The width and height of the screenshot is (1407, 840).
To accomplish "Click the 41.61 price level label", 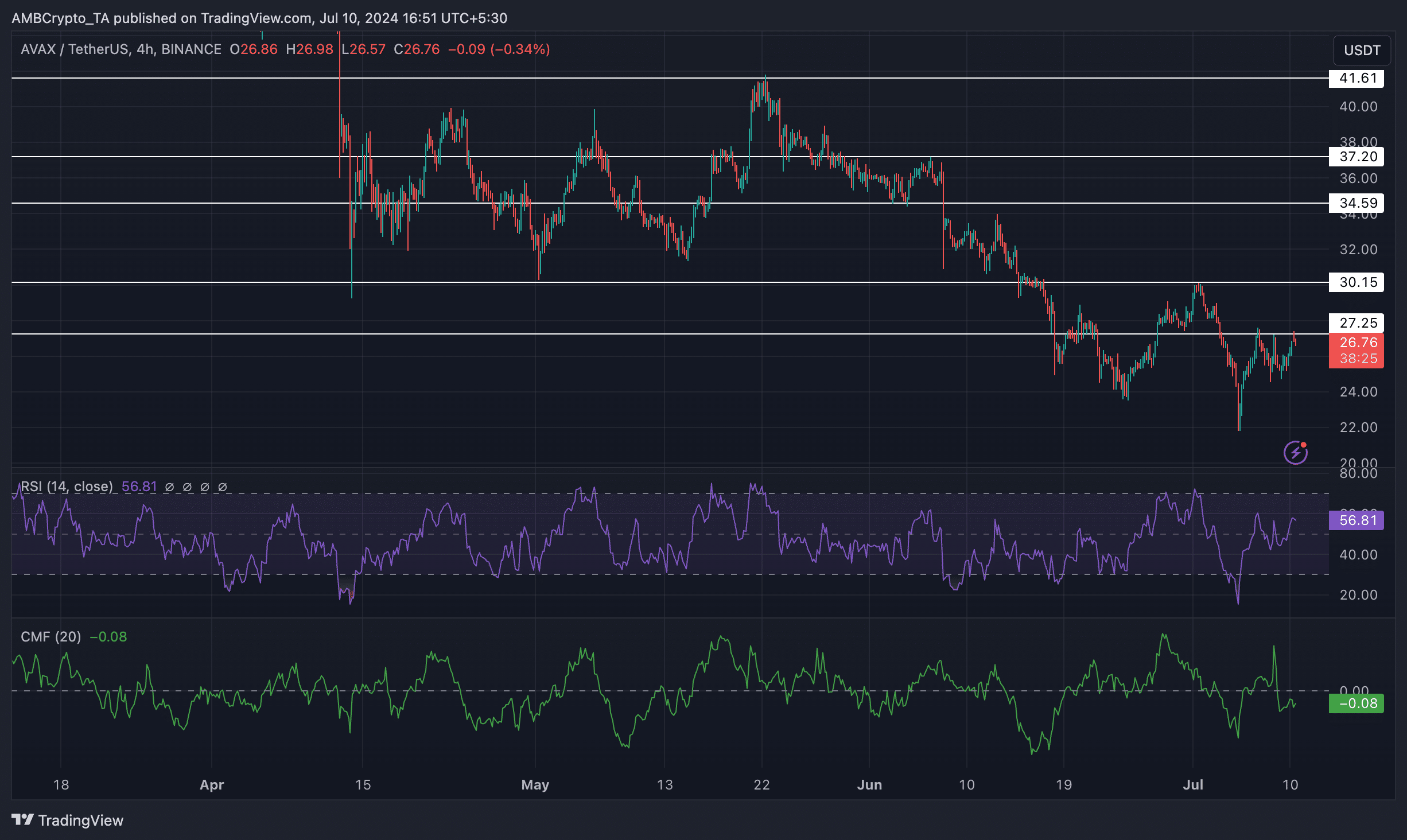I will (1356, 78).
